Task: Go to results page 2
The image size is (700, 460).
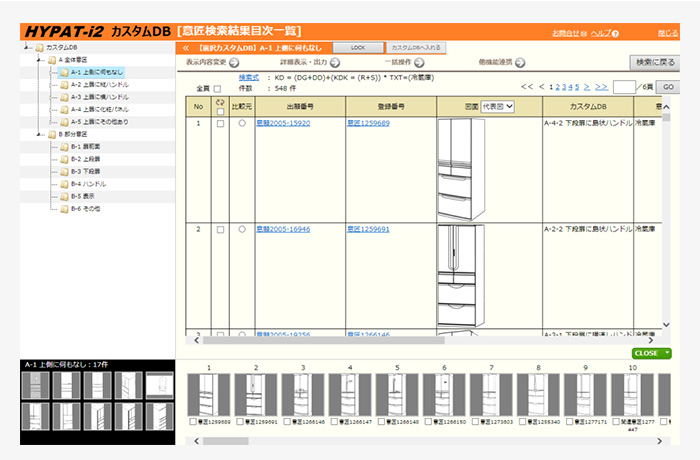Action: 558,87
